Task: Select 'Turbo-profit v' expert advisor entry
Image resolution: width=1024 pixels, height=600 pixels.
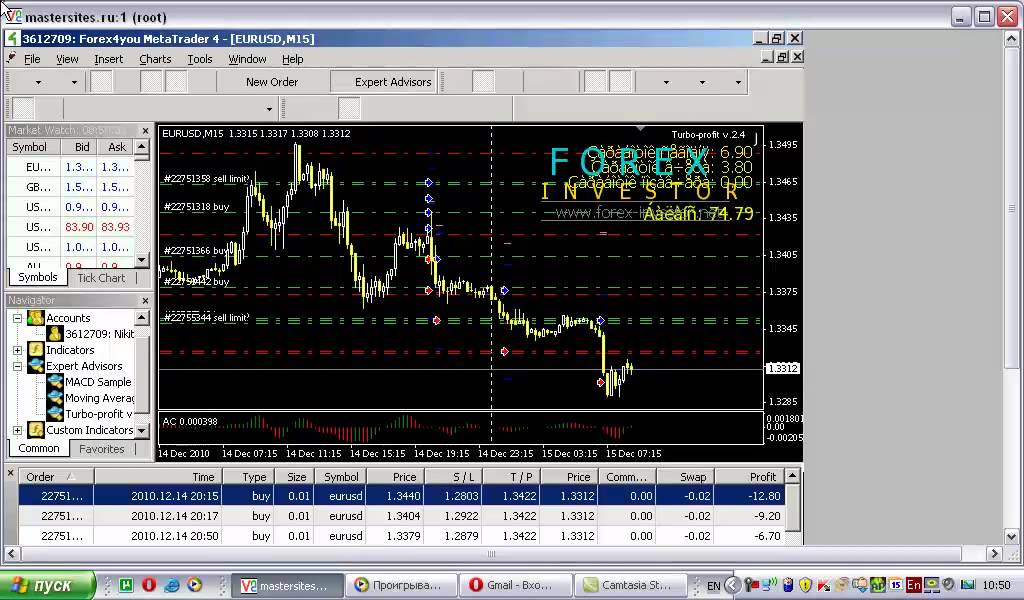Action: click(x=99, y=414)
